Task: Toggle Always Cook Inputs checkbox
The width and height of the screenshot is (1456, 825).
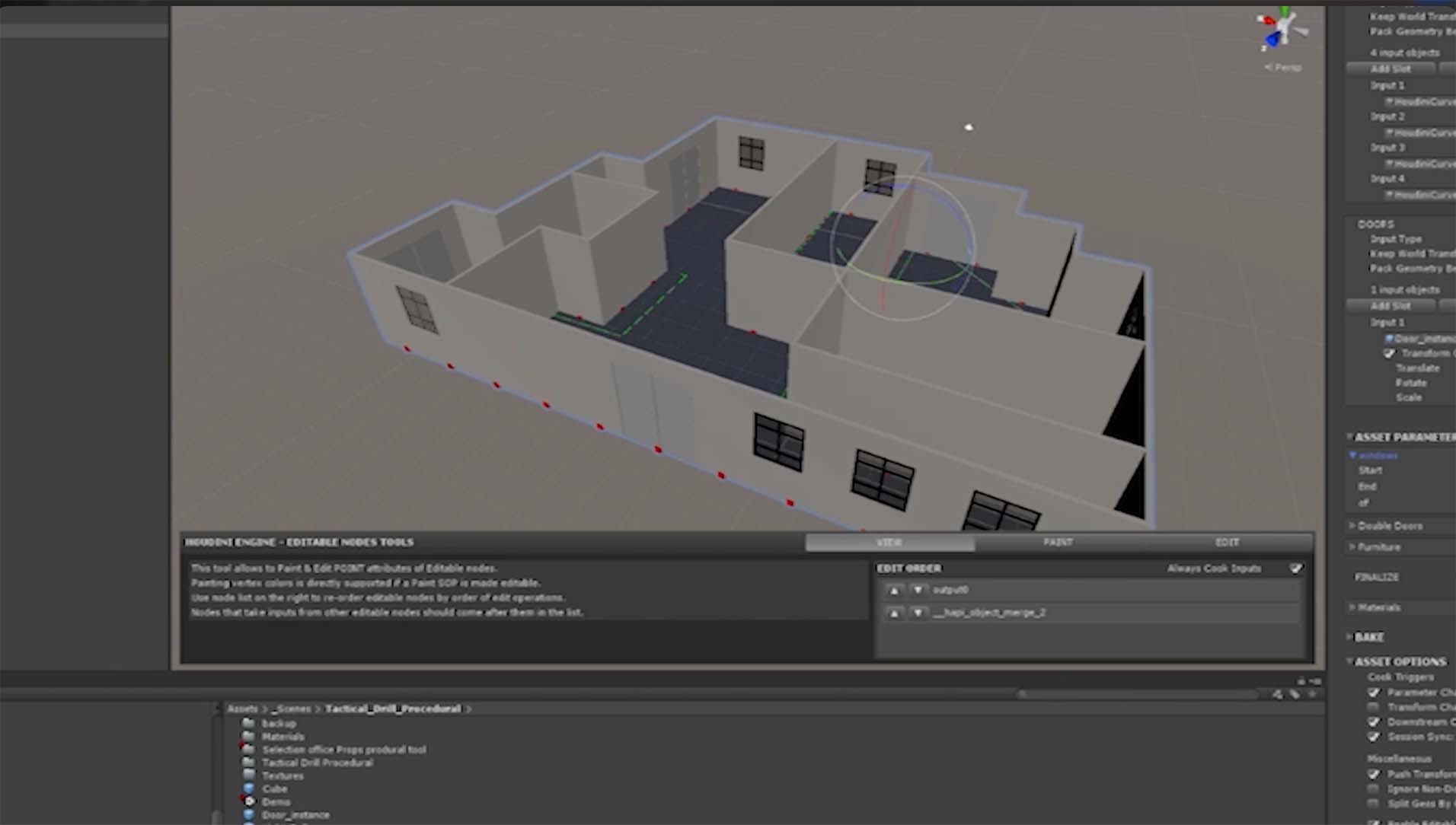Action: [1296, 569]
